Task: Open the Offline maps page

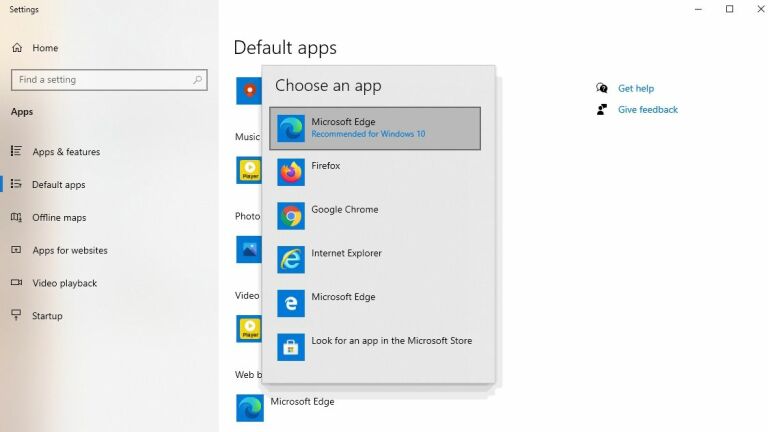Action: [x=59, y=217]
